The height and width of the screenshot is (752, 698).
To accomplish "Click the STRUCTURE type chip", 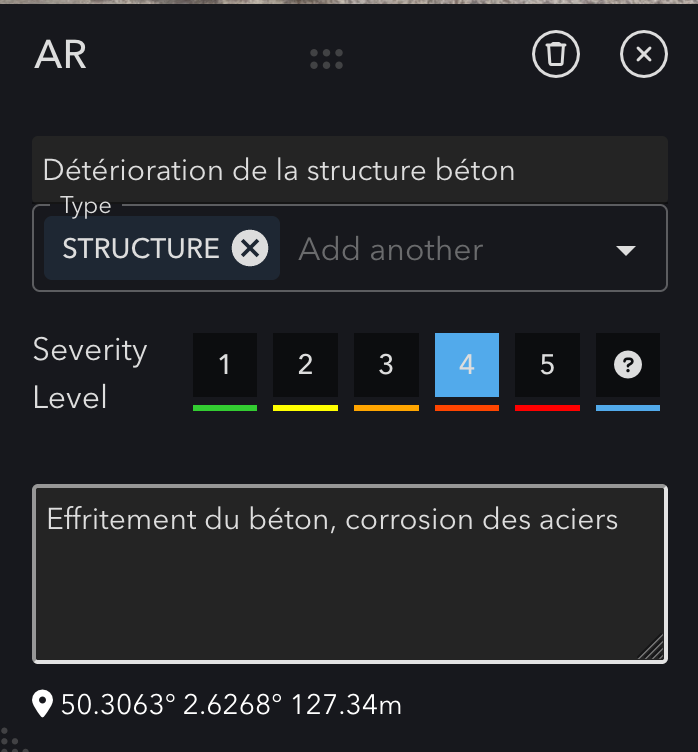I will 140,248.
